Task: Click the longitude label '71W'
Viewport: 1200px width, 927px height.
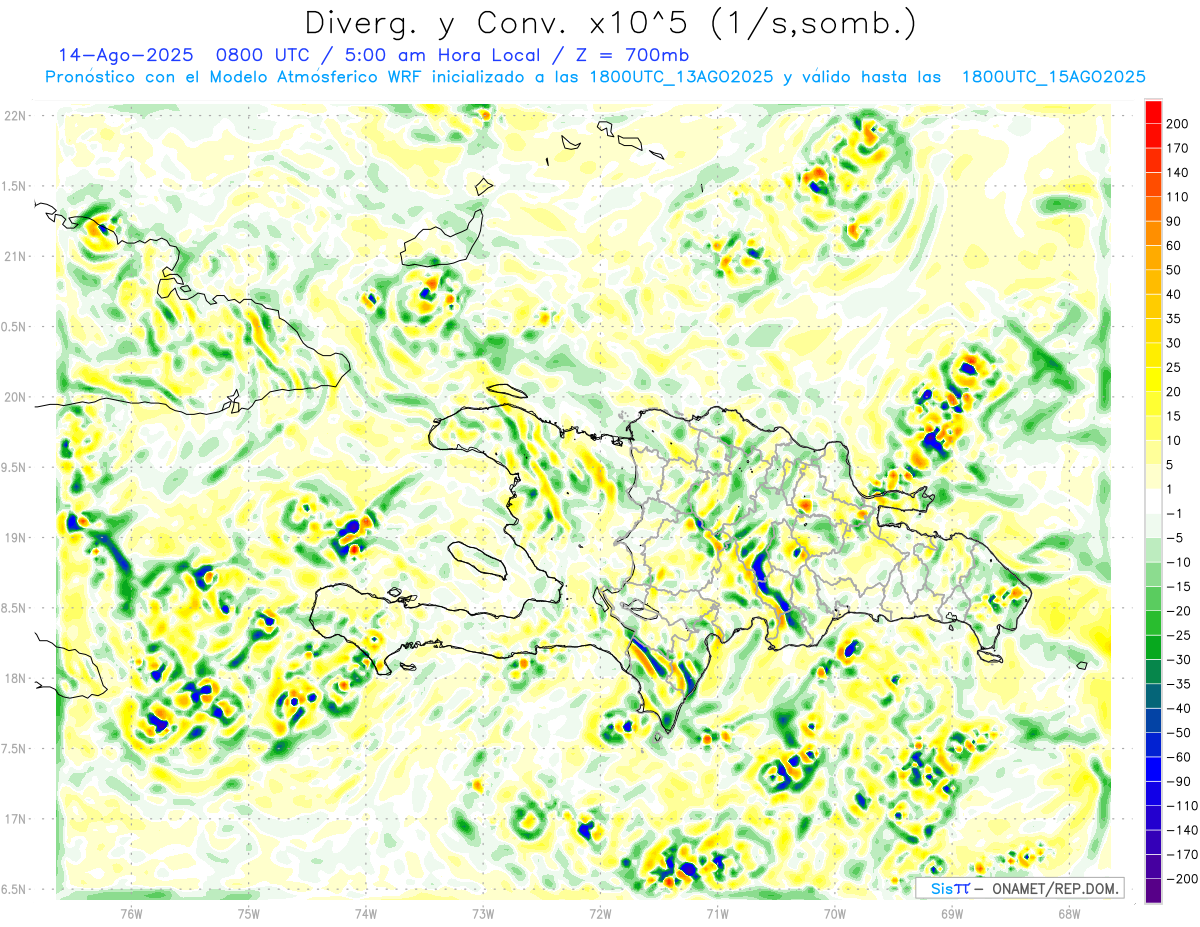Action: click(717, 913)
